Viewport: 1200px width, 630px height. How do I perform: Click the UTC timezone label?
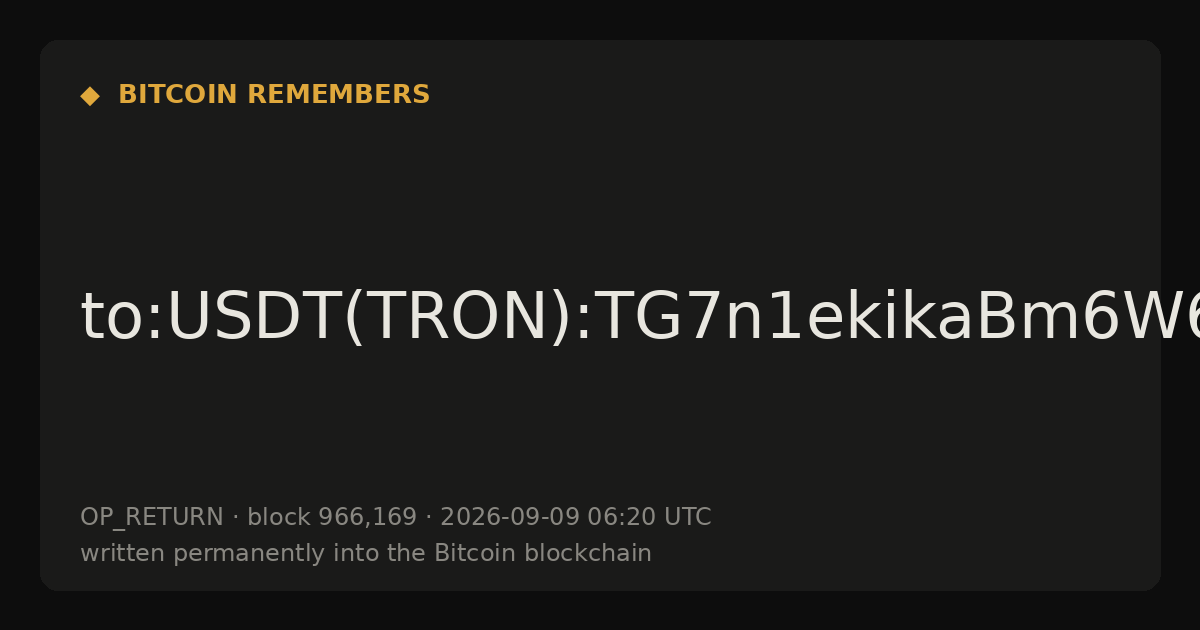pos(687,518)
